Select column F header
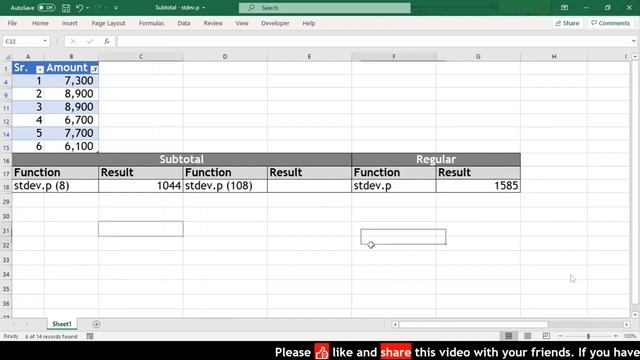The image size is (640, 360). pyautogui.click(x=393, y=56)
